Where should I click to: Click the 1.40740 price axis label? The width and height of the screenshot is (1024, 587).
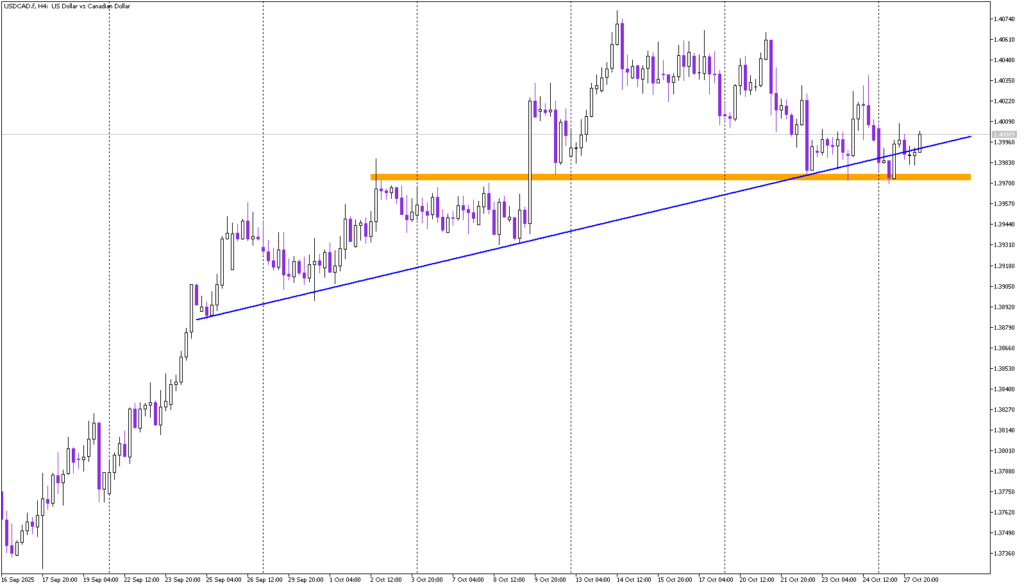[x=1003, y=19]
